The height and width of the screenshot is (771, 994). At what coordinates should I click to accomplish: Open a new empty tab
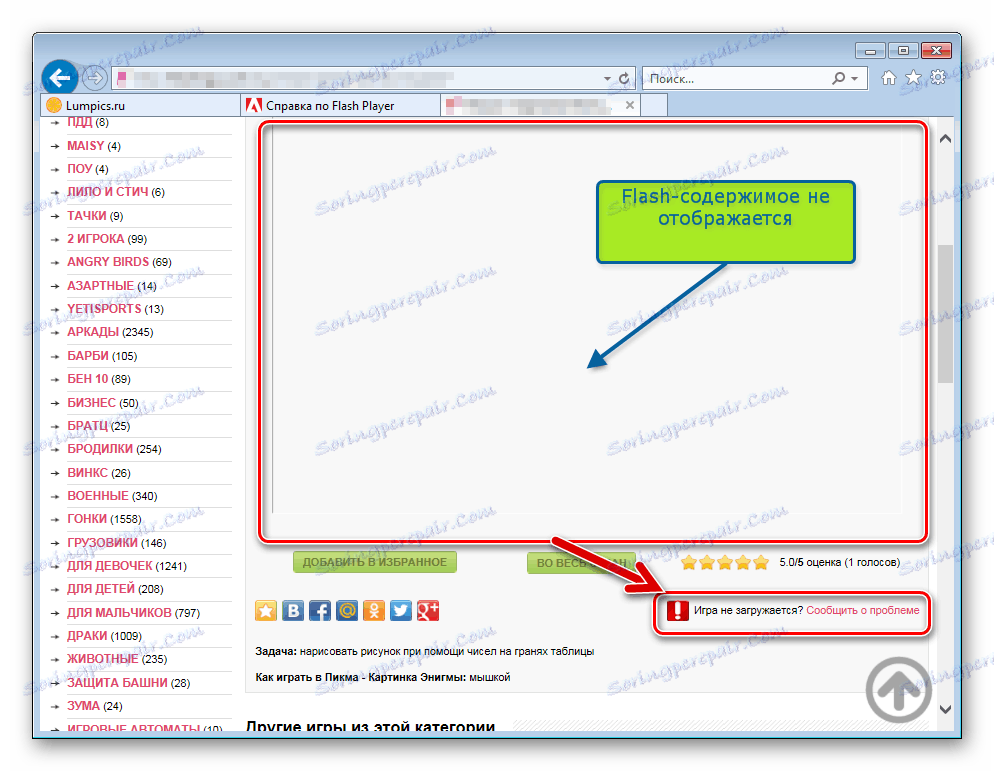[x=654, y=105]
